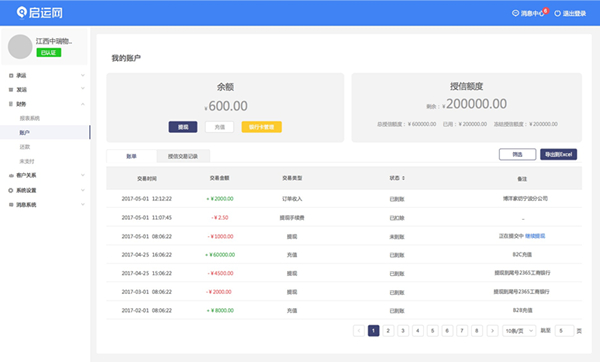Click the grey user avatar circle
The height and width of the screenshot is (362, 600).
(20, 47)
